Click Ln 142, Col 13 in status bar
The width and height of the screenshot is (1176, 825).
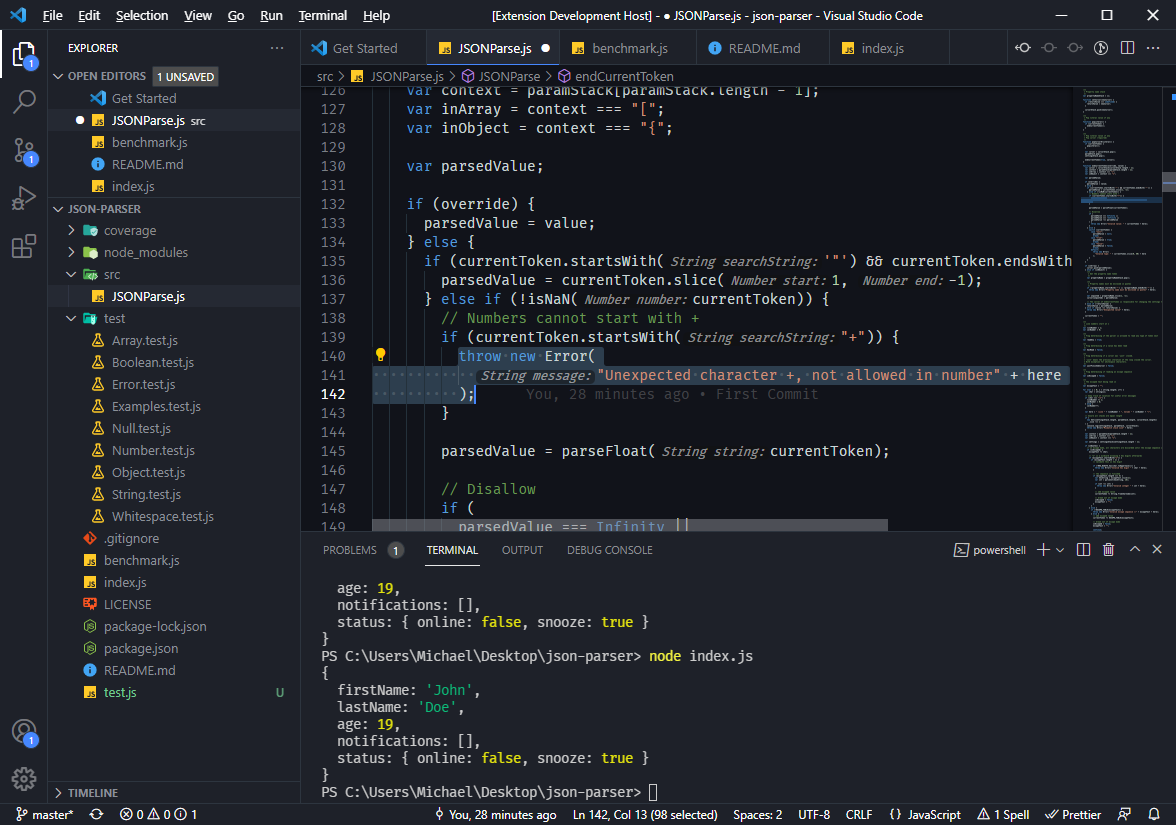pyautogui.click(x=645, y=814)
